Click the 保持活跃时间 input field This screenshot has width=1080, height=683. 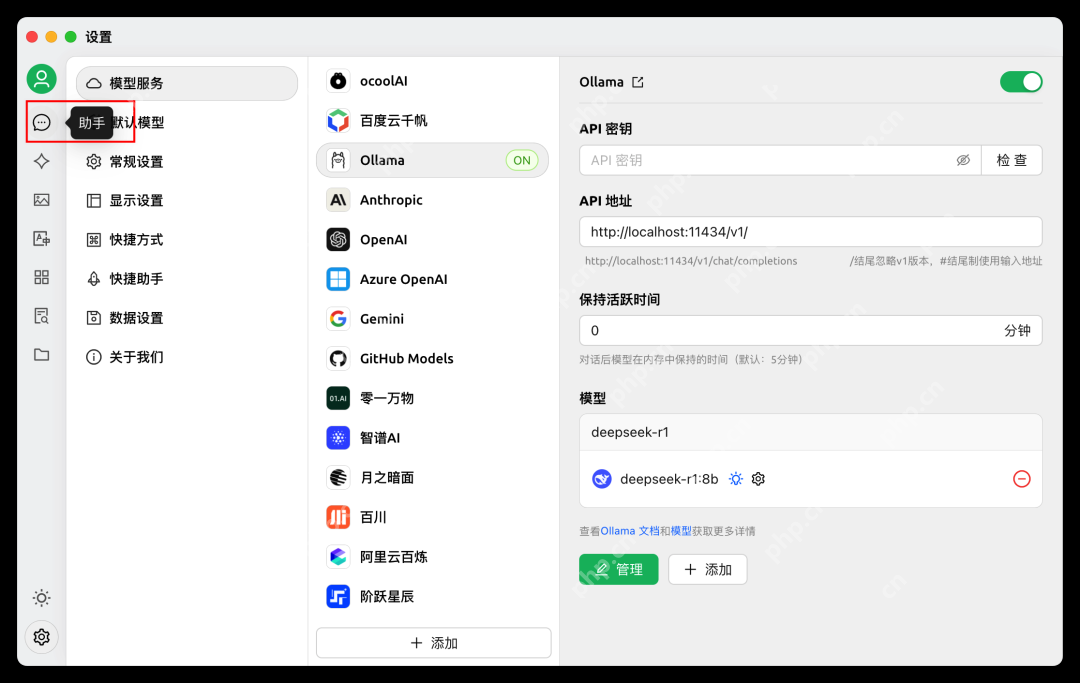[811, 330]
